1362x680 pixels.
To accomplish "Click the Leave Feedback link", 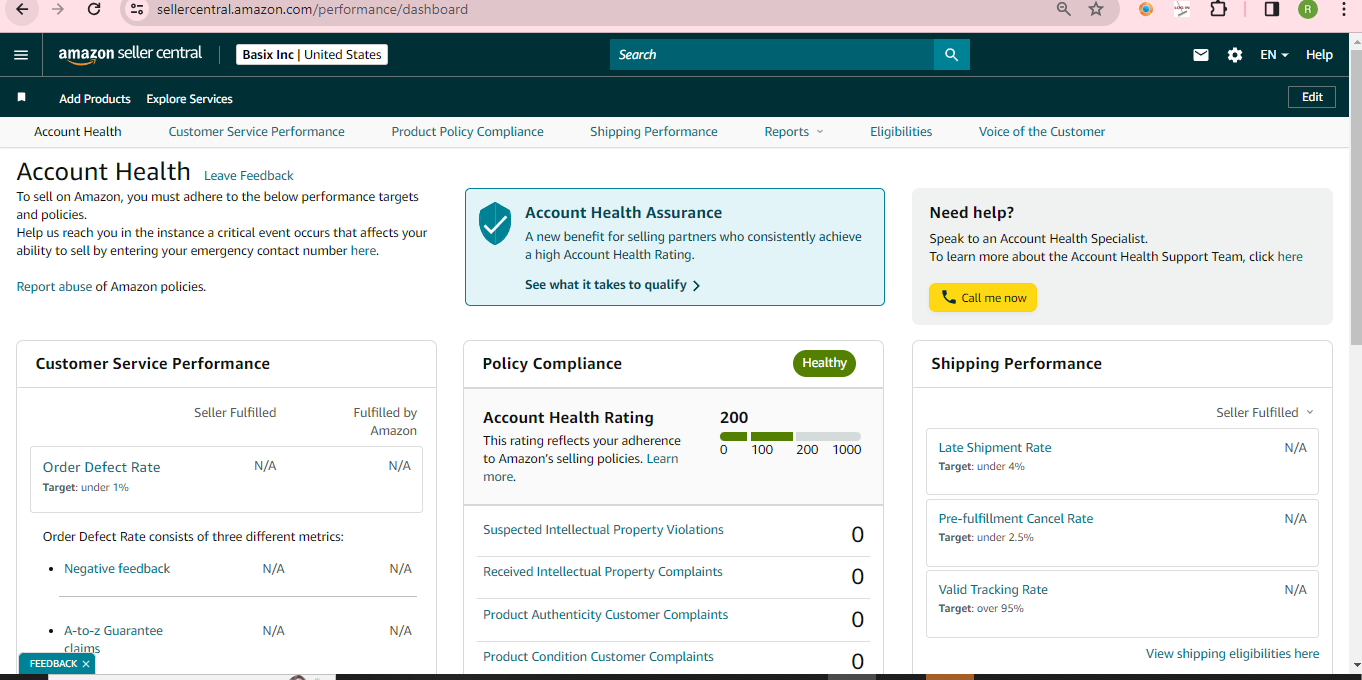I will tap(249, 176).
